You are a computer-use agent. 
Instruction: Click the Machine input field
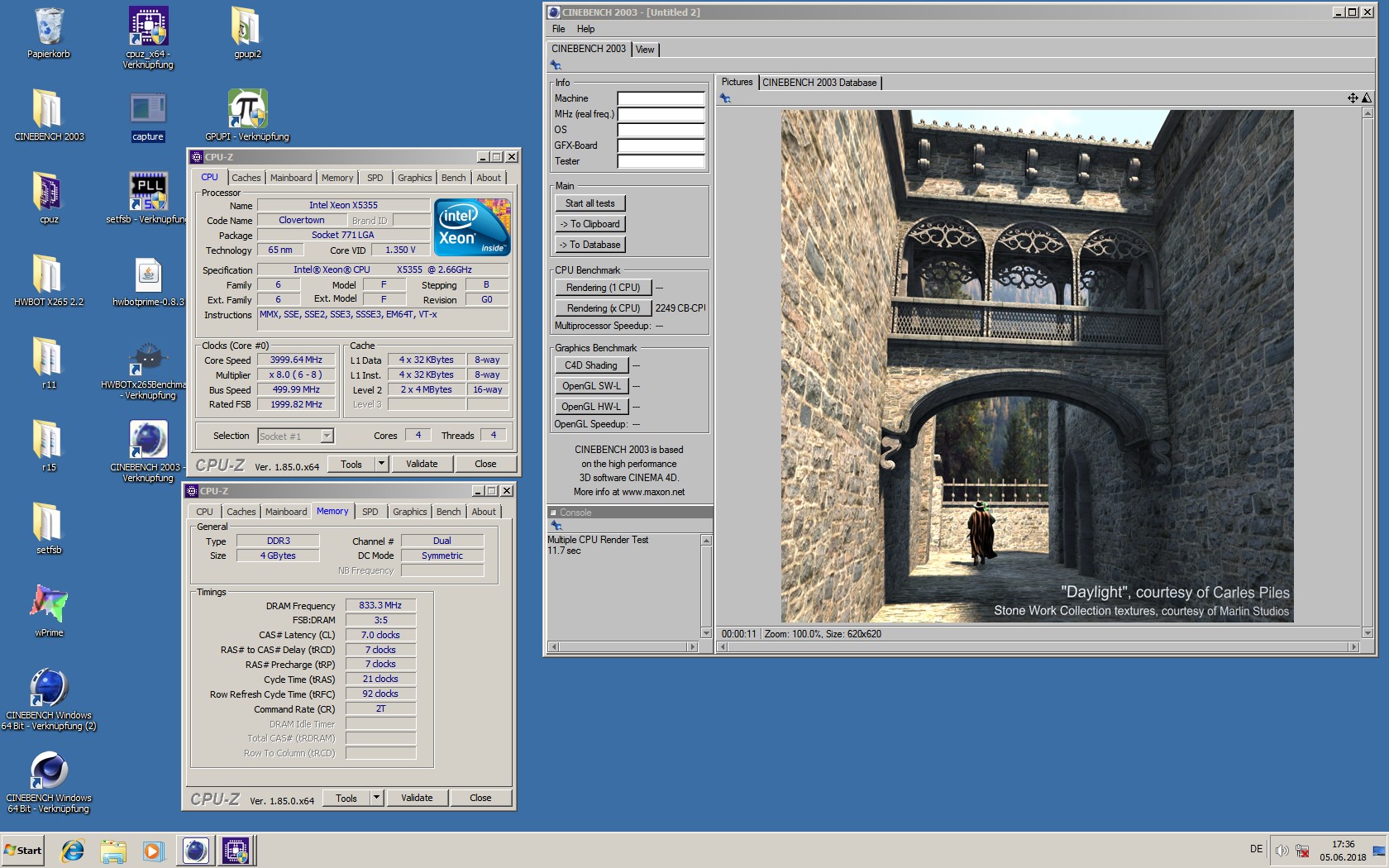pos(661,98)
